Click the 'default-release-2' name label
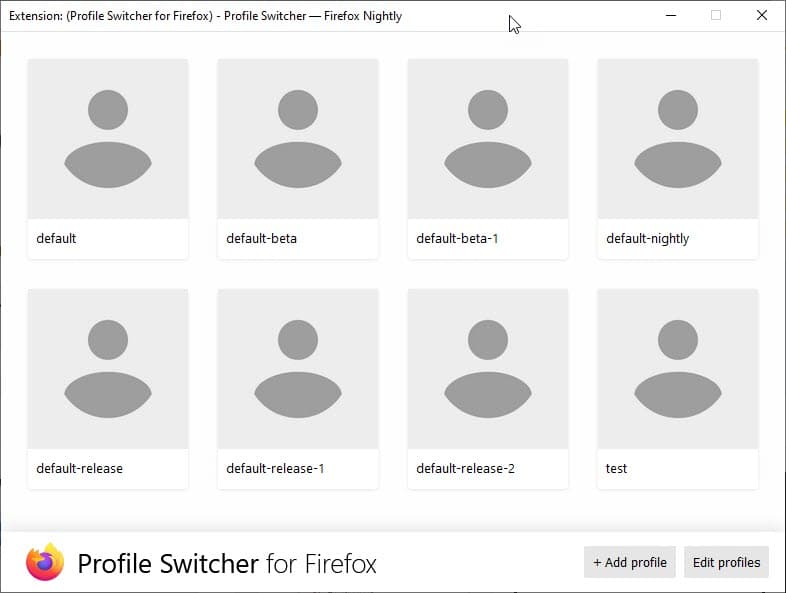This screenshot has height=593, width=786. 465,469
